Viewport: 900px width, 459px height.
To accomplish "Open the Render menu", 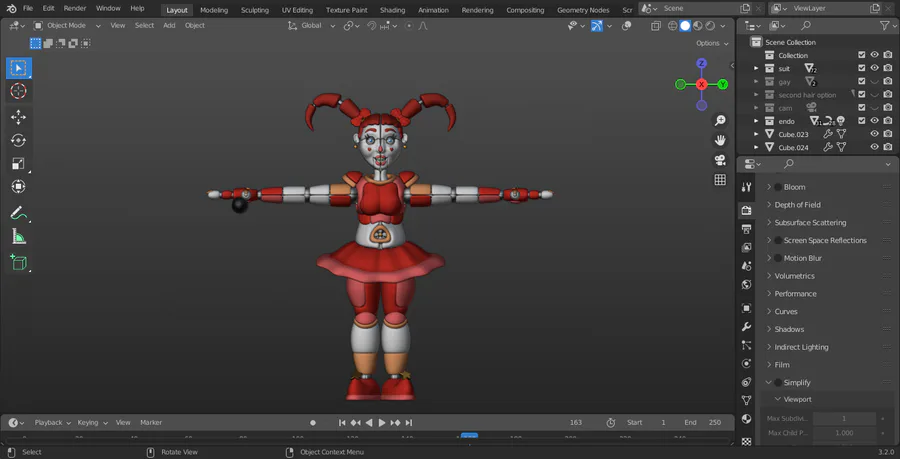I will 75,9.
